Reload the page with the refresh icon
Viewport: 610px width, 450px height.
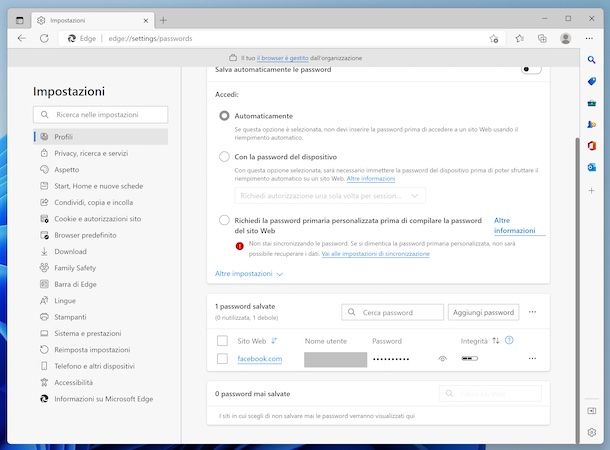[x=44, y=38]
